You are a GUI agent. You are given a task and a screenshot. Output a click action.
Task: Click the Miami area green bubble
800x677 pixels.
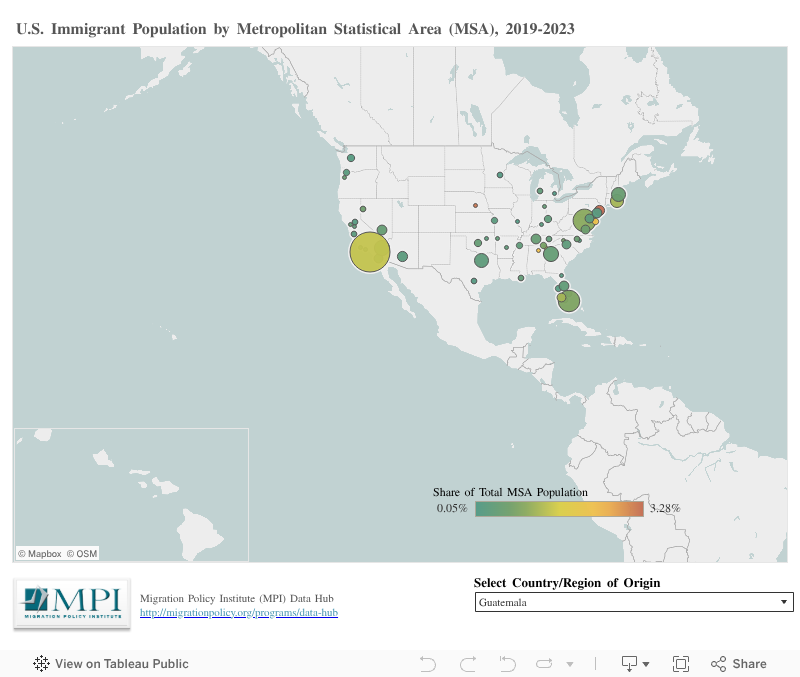coord(569,300)
